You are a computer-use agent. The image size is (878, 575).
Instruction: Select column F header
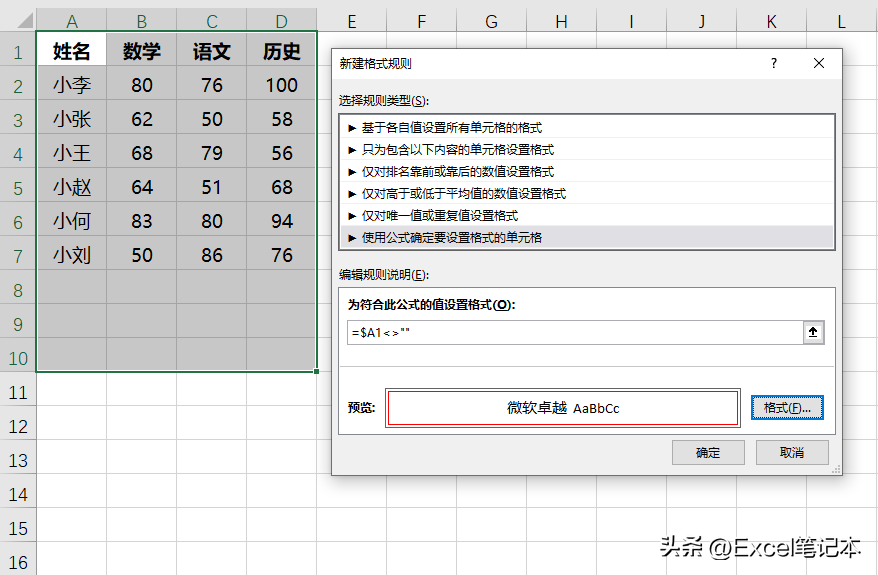coord(422,21)
